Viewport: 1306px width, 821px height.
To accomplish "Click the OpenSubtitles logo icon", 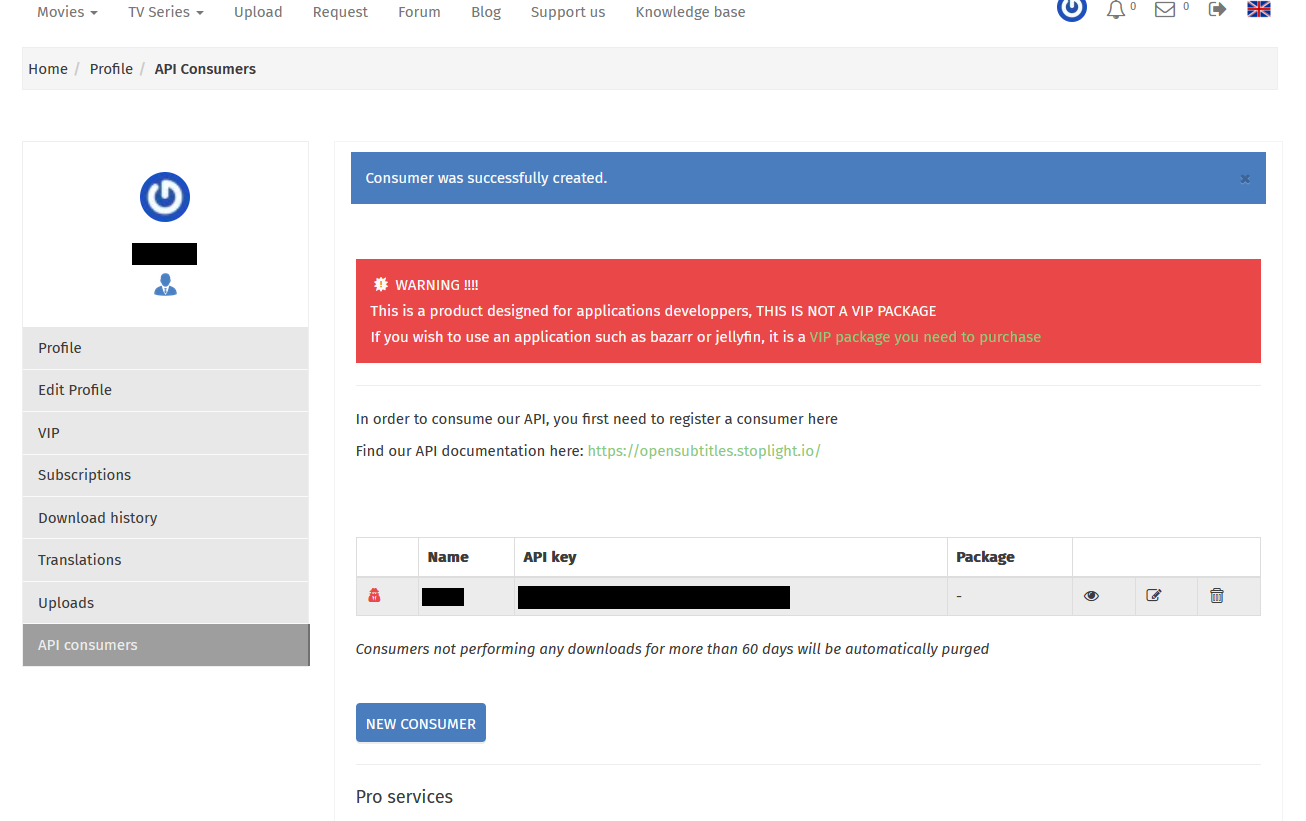I will click(x=1071, y=9).
